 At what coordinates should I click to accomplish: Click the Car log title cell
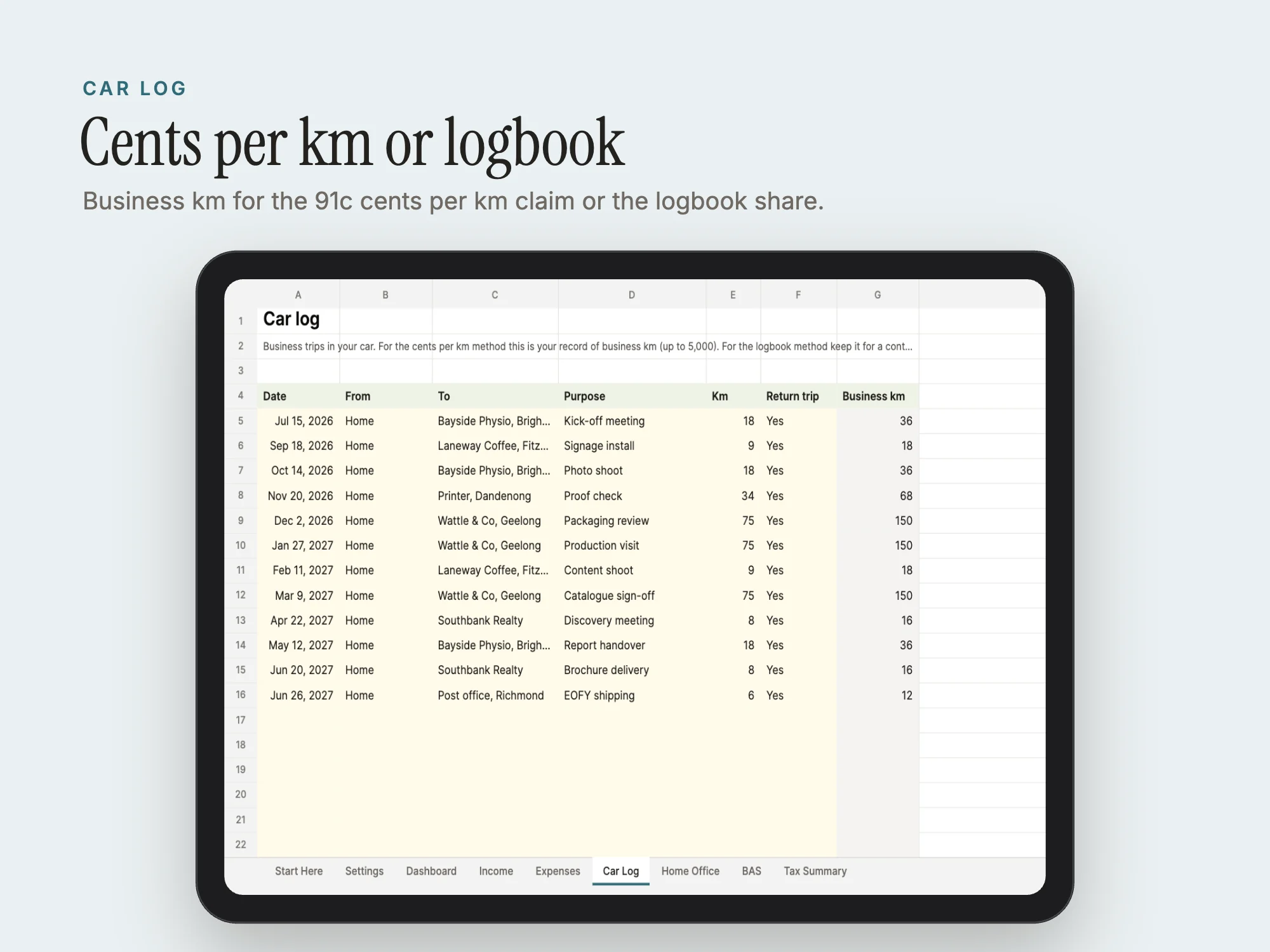point(298,320)
